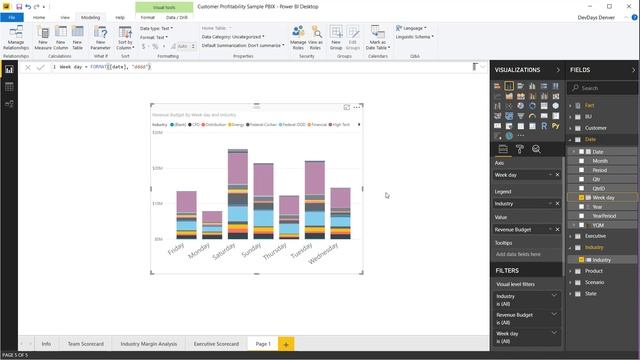The height and width of the screenshot is (360, 640).
Task: Add a new report page
Action: (286, 344)
